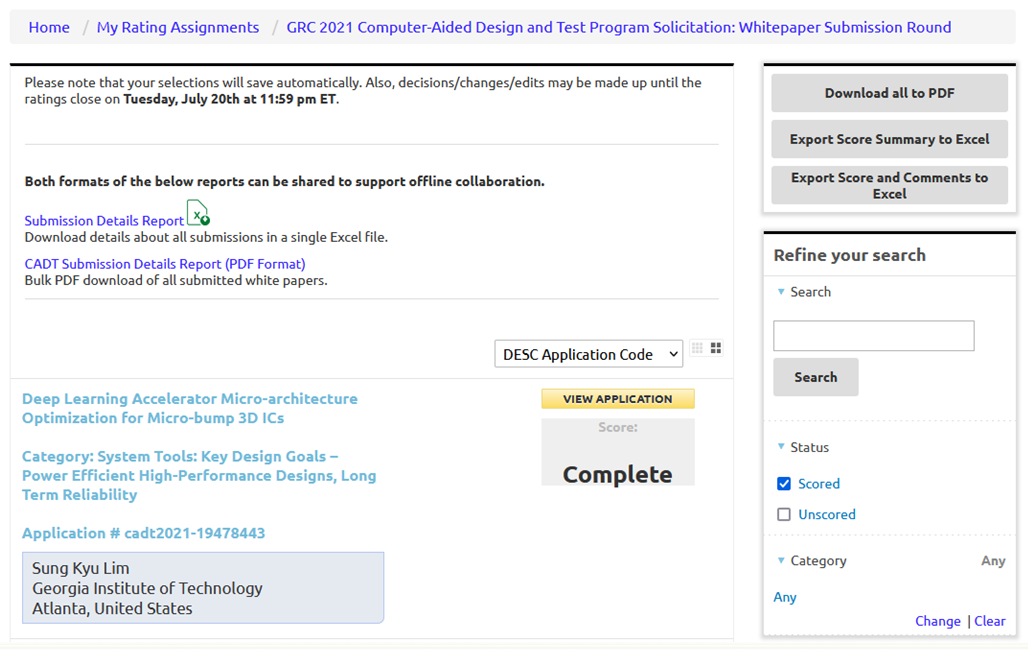The width and height of the screenshot is (1028, 650).
Task: Switch to grid view layout
Action: (x=715, y=348)
